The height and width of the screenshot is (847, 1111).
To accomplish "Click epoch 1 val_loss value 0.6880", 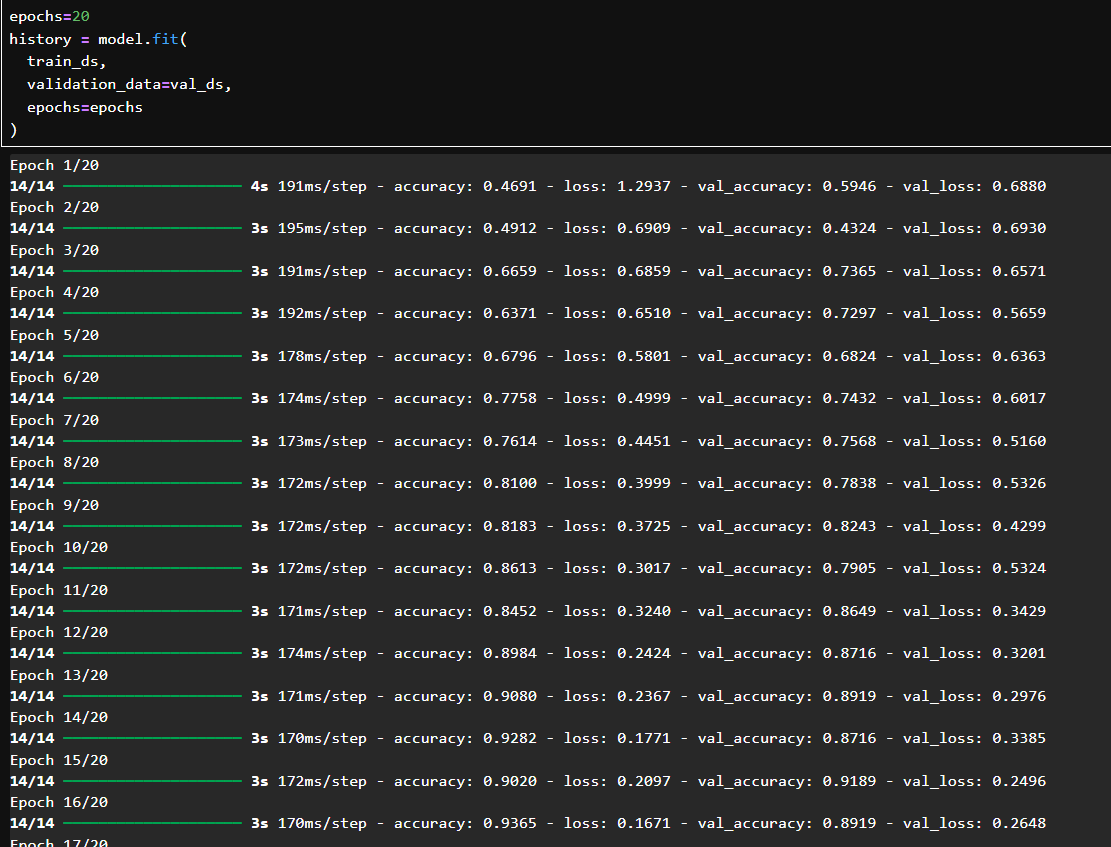I will click(x=1019, y=186).
